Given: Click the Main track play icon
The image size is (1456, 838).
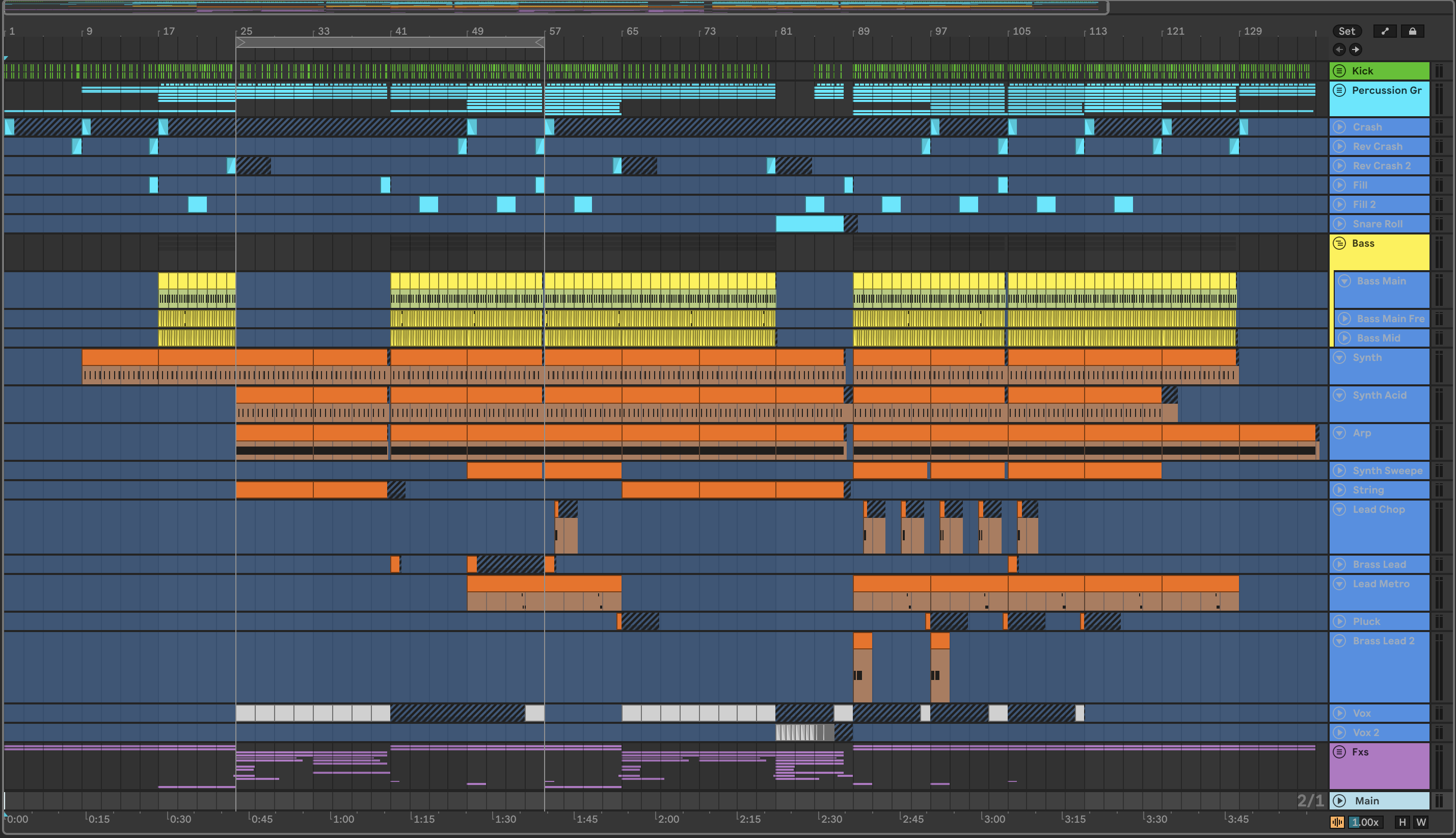Looking at the screenshot, I should [x=1339, y=801].
